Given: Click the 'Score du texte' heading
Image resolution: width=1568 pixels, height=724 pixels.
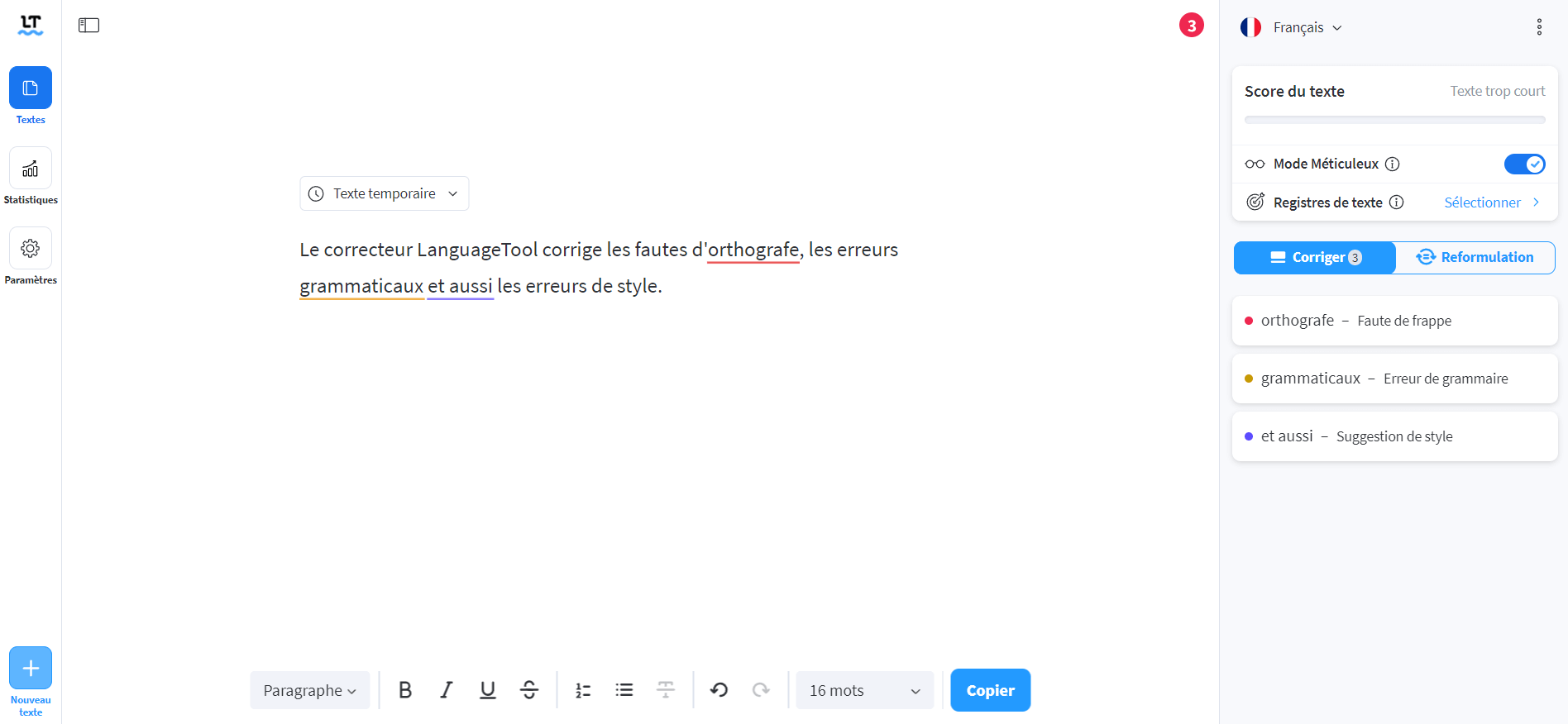Looking at the screenshot, I should click(1294, 91).
